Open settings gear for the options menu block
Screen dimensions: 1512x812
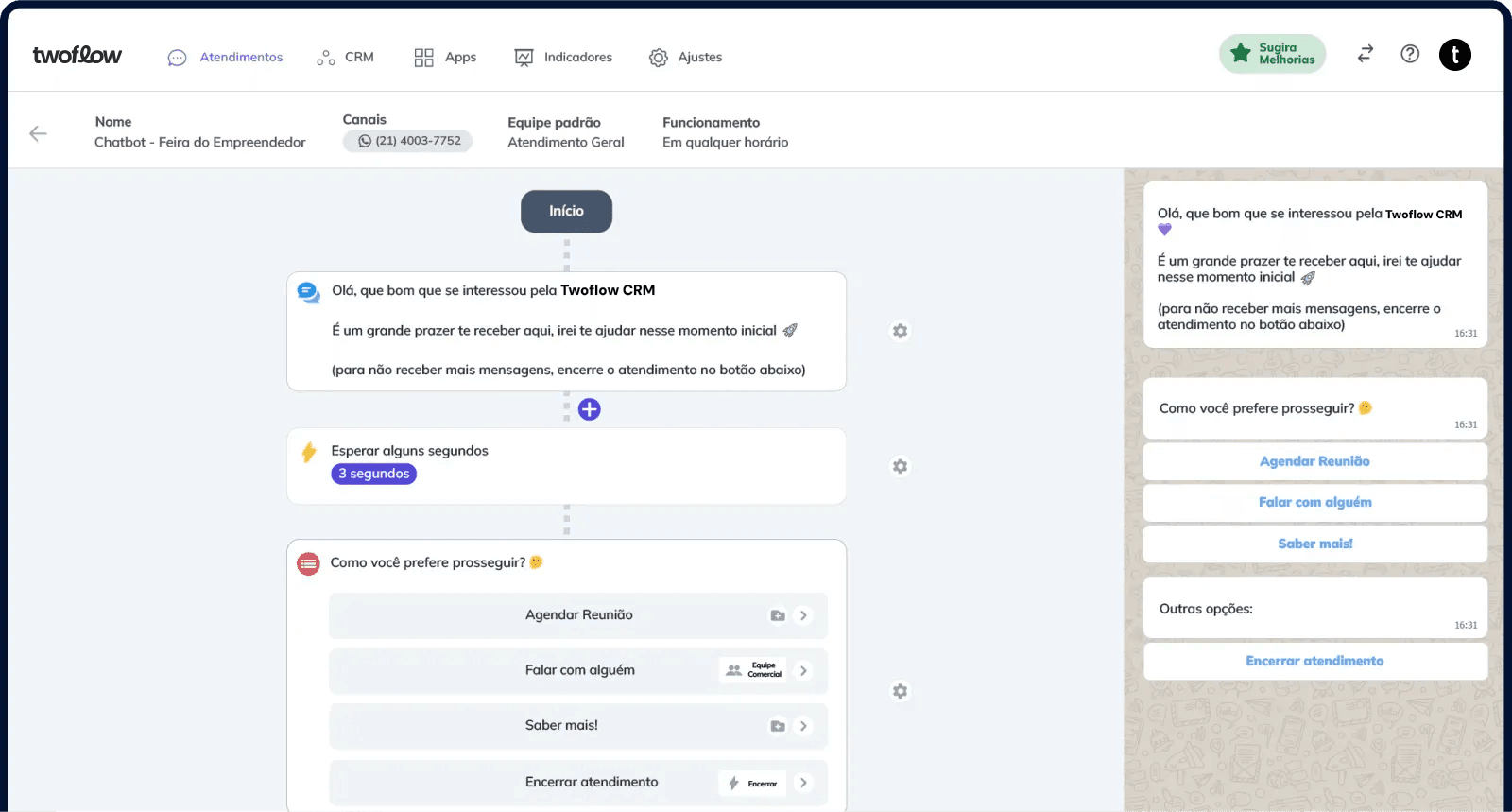[x=900, y=691]
